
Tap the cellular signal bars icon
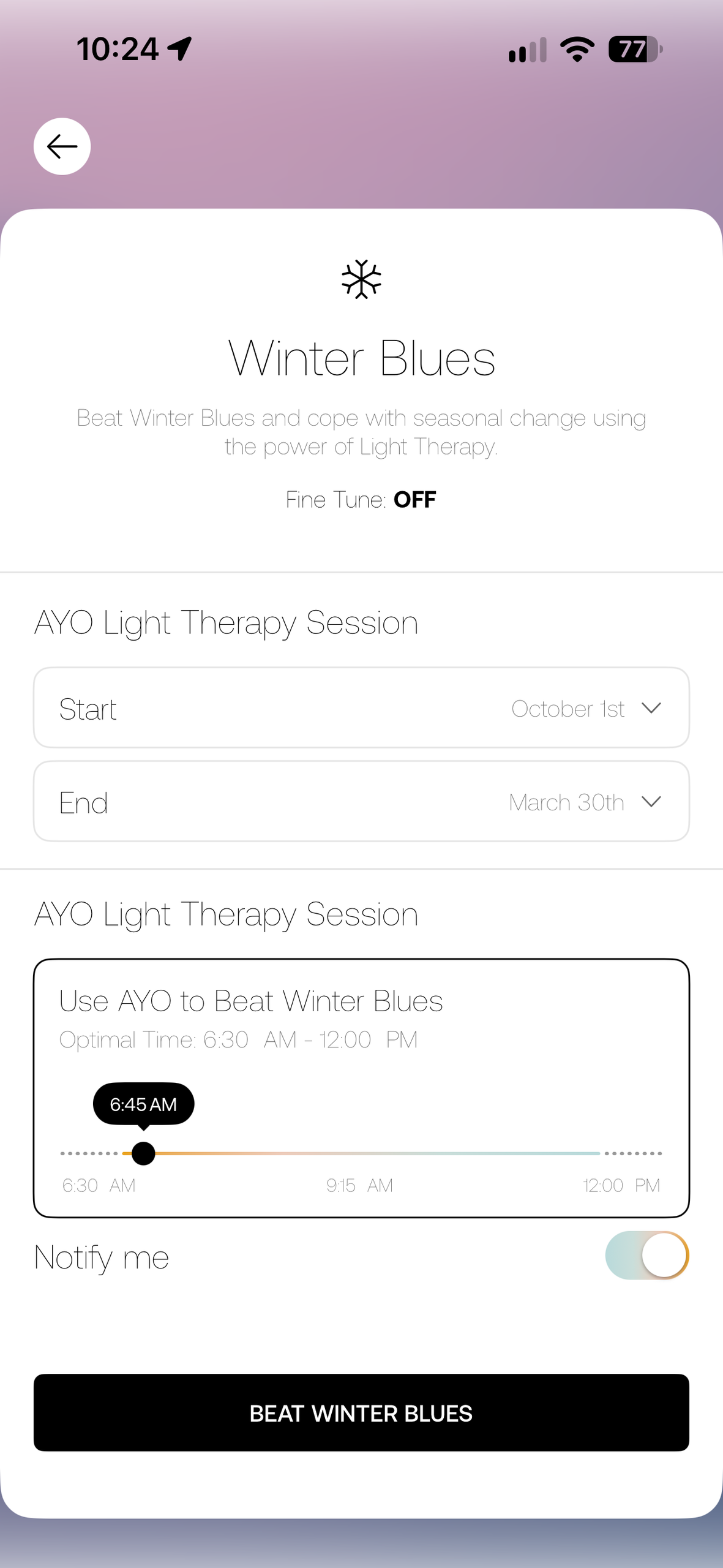click(x=527, y=50)
